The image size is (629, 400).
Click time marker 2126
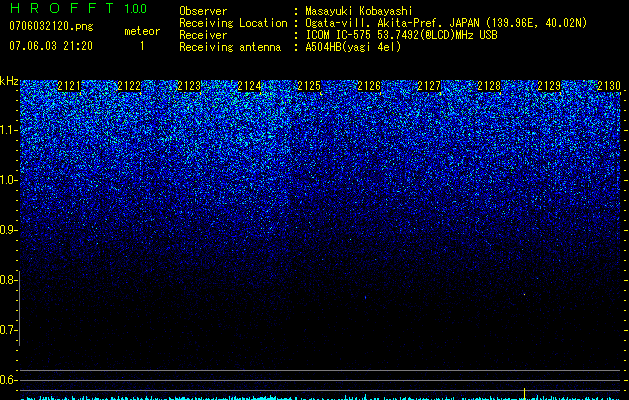pyautogui.click(x=369, y=86)
